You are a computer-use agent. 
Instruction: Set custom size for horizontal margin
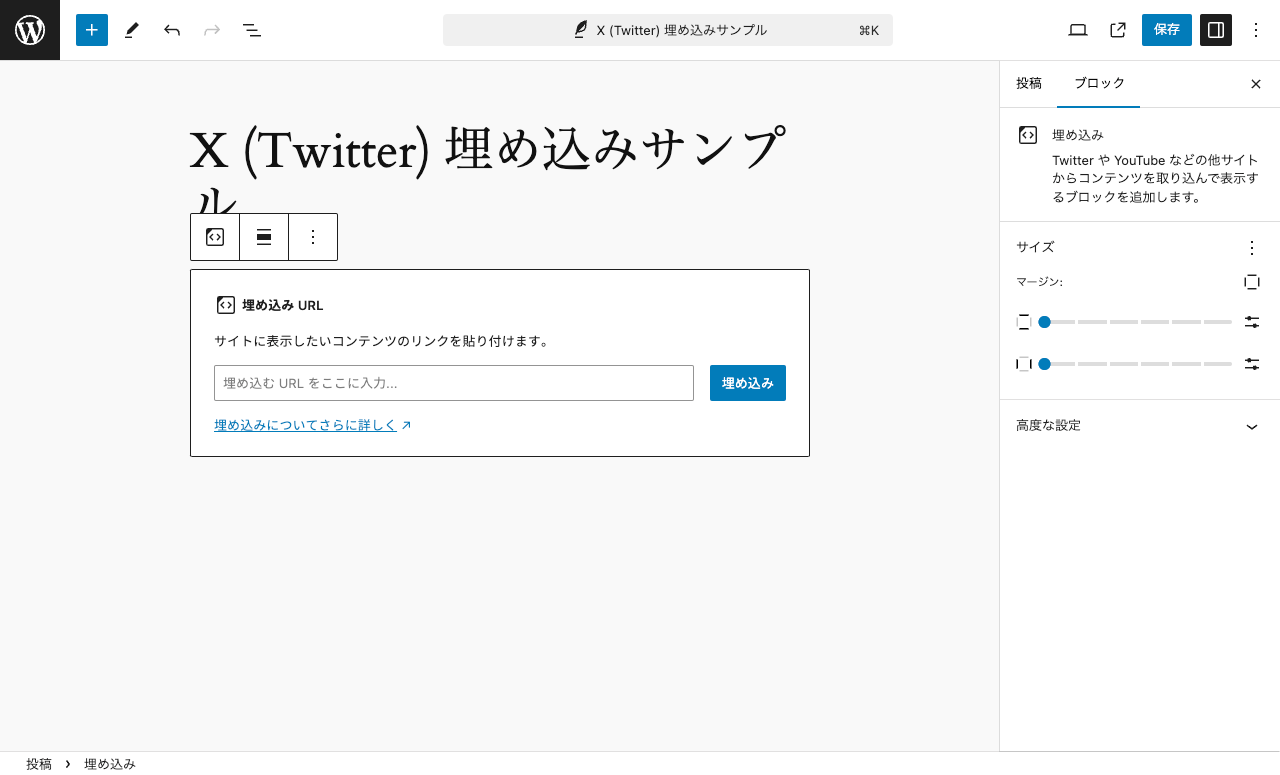1252,364
